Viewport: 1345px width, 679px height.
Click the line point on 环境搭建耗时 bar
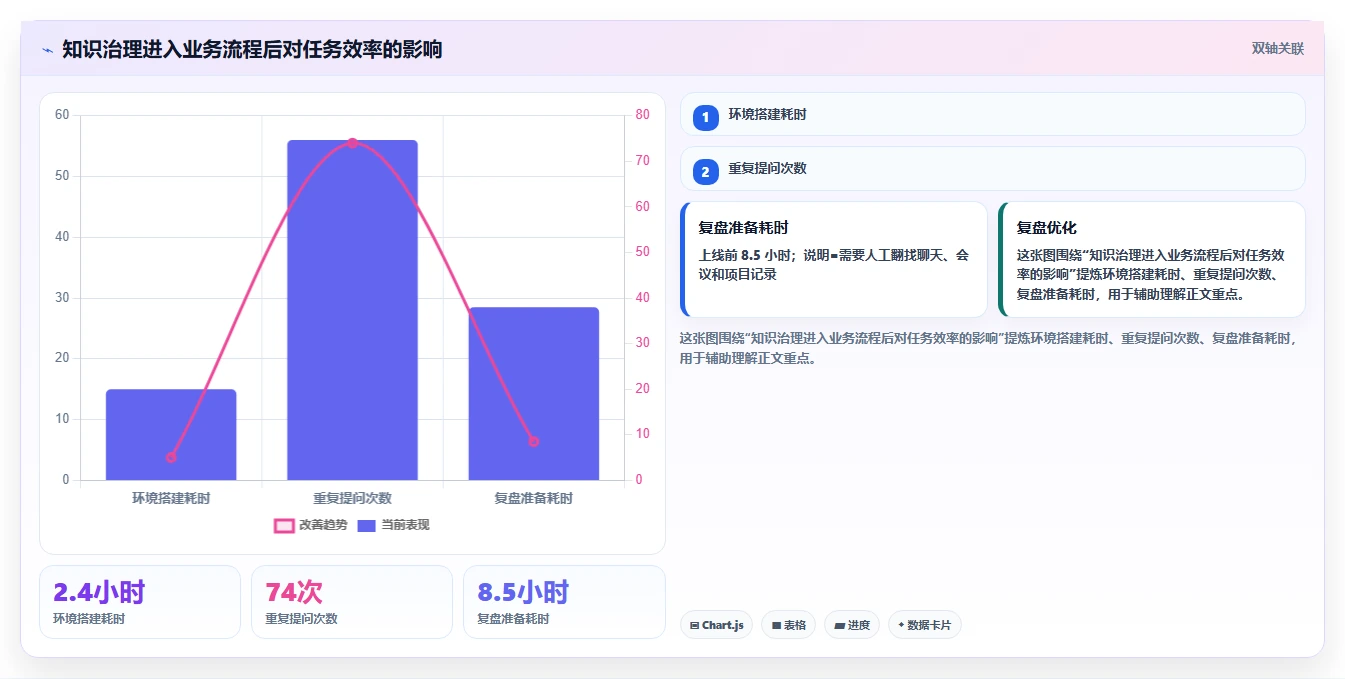point(171,457)
